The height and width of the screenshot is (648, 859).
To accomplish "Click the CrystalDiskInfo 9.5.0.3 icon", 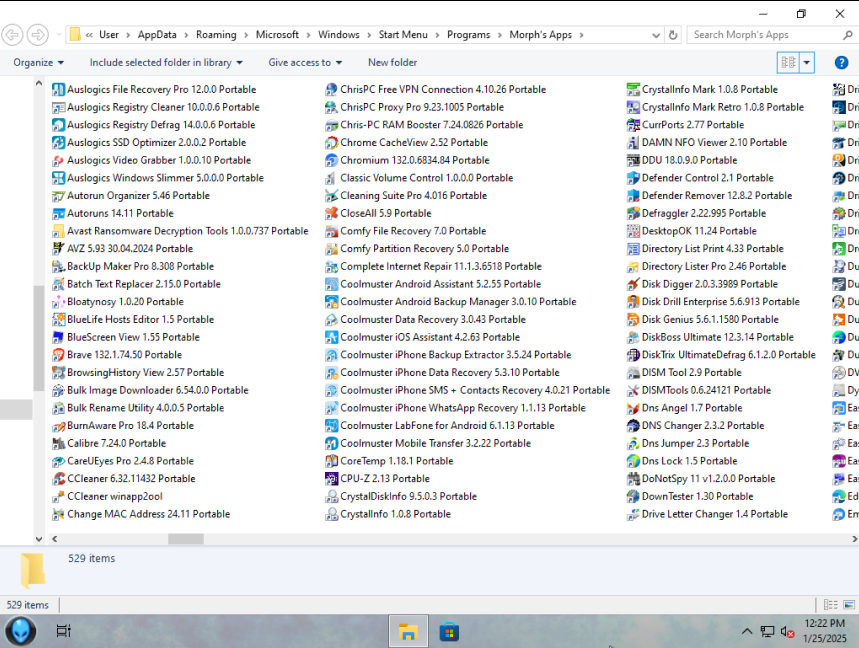I will point(331,496).
